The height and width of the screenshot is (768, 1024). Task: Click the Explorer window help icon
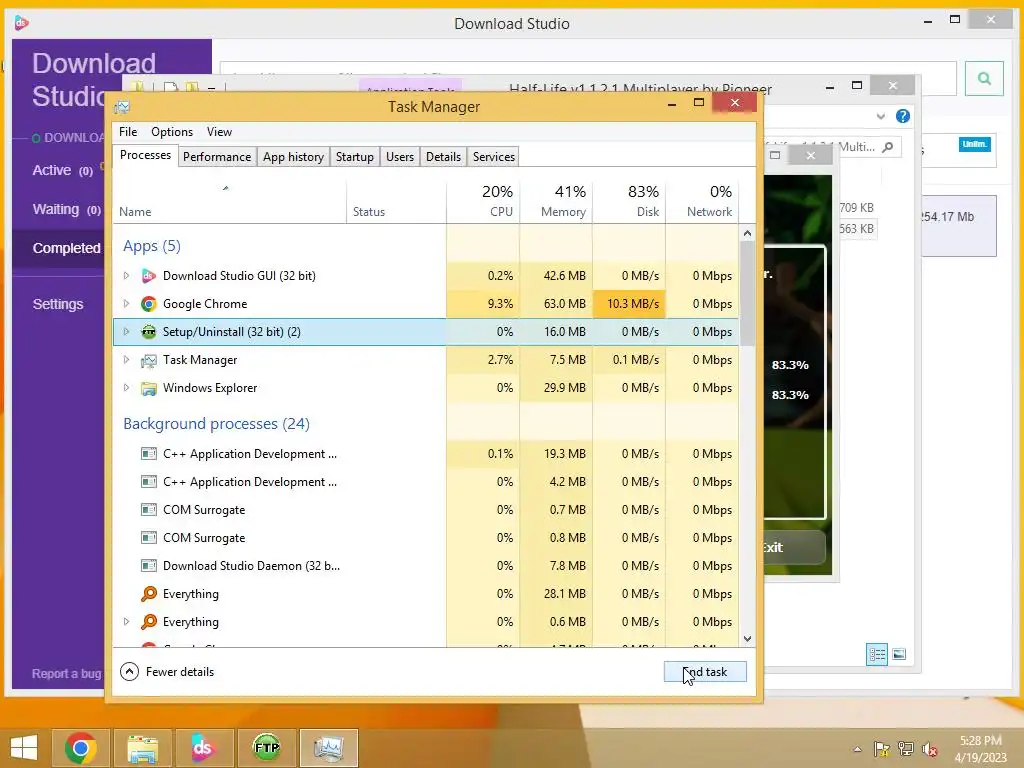coord(903,116)
